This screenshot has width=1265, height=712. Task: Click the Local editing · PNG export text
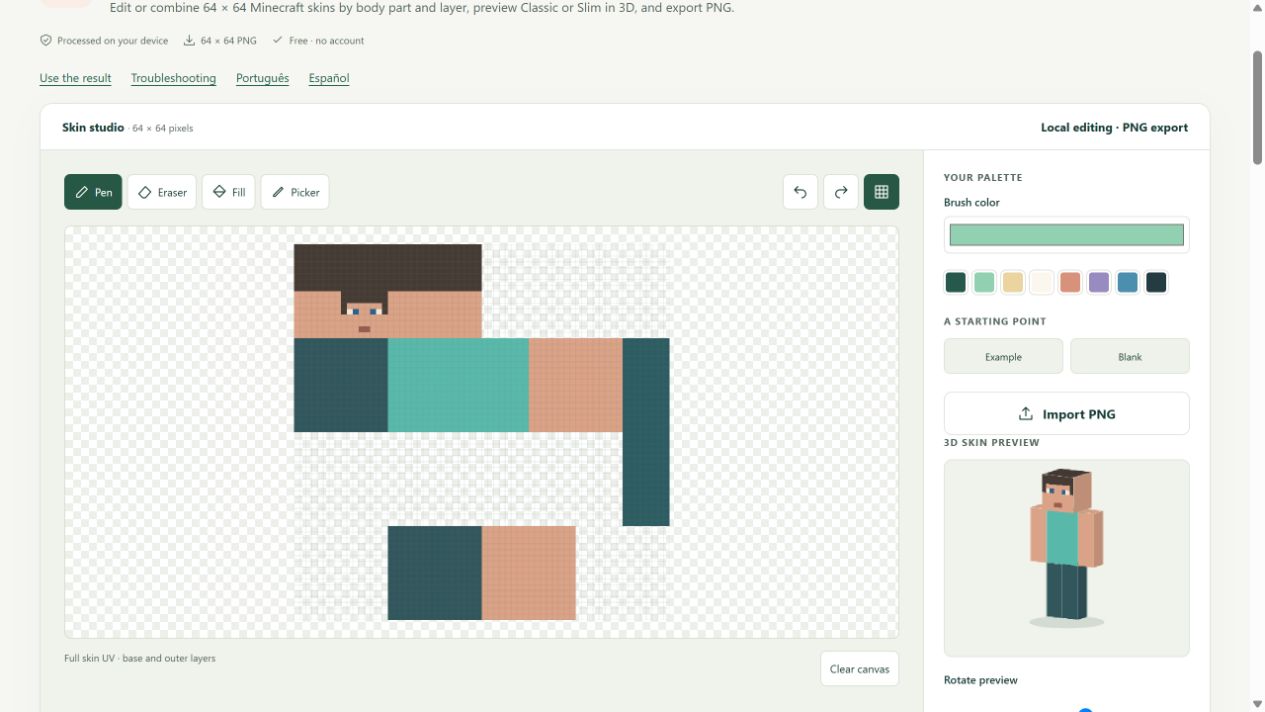[1114, 128]
